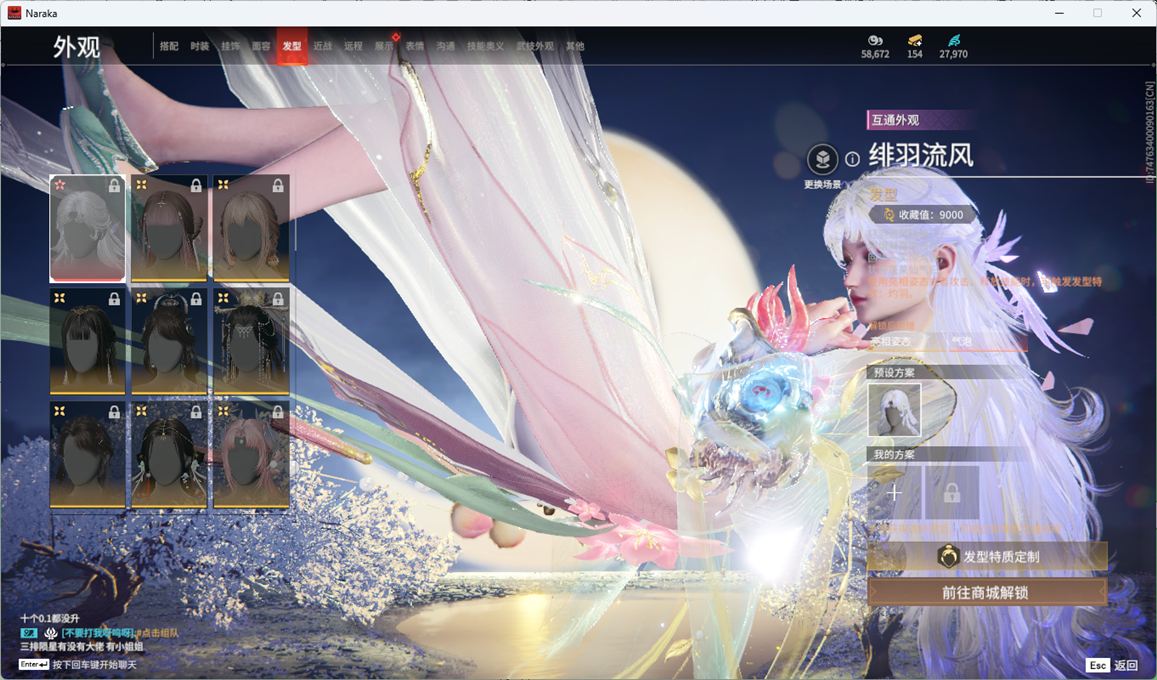Click the gold bar currency icon (154)
This screenshot has width=1157, height=680.
915,40
